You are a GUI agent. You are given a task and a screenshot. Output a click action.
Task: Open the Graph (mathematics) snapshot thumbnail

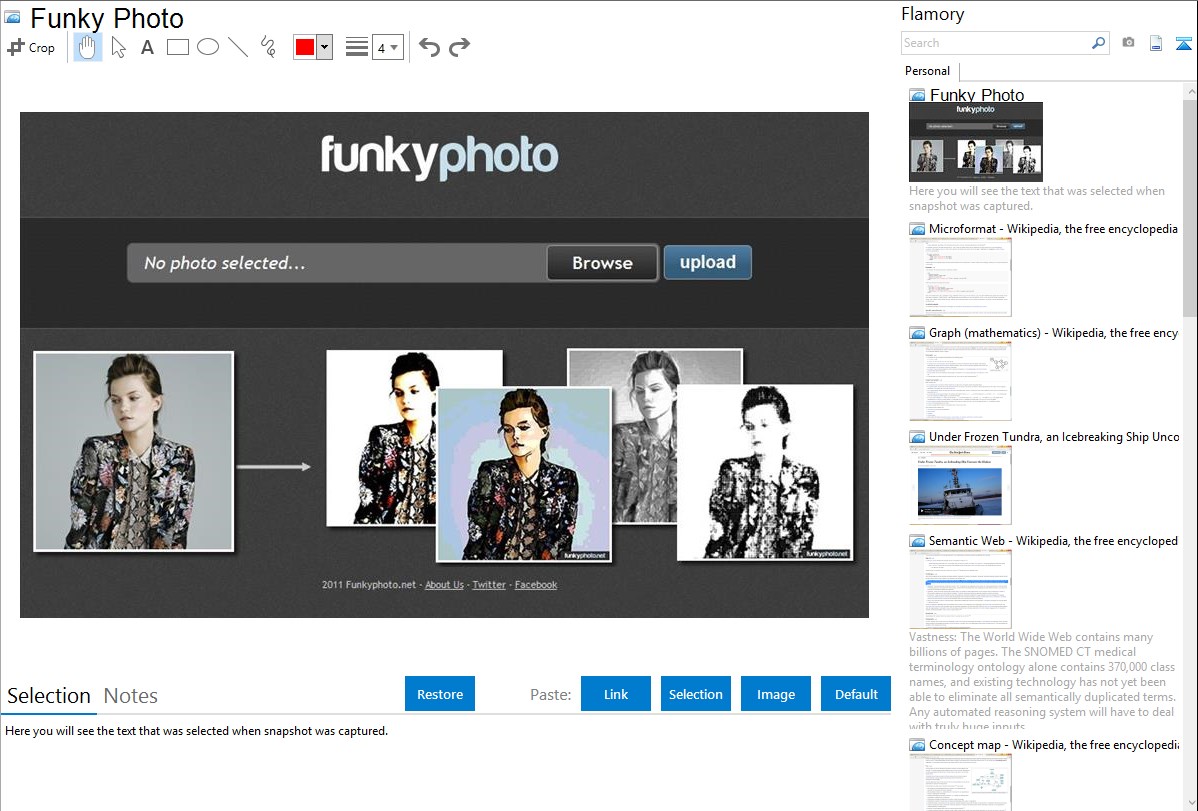pos(960,381)
